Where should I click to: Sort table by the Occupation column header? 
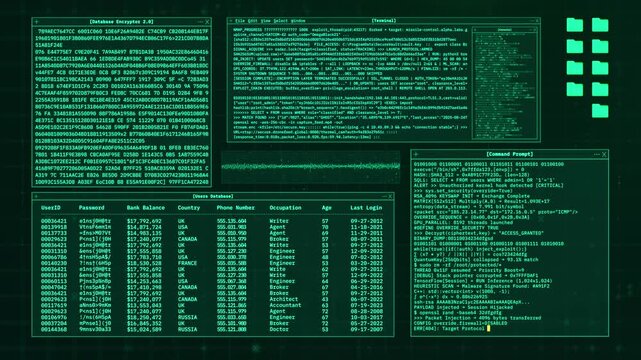[x=285, y=208]
